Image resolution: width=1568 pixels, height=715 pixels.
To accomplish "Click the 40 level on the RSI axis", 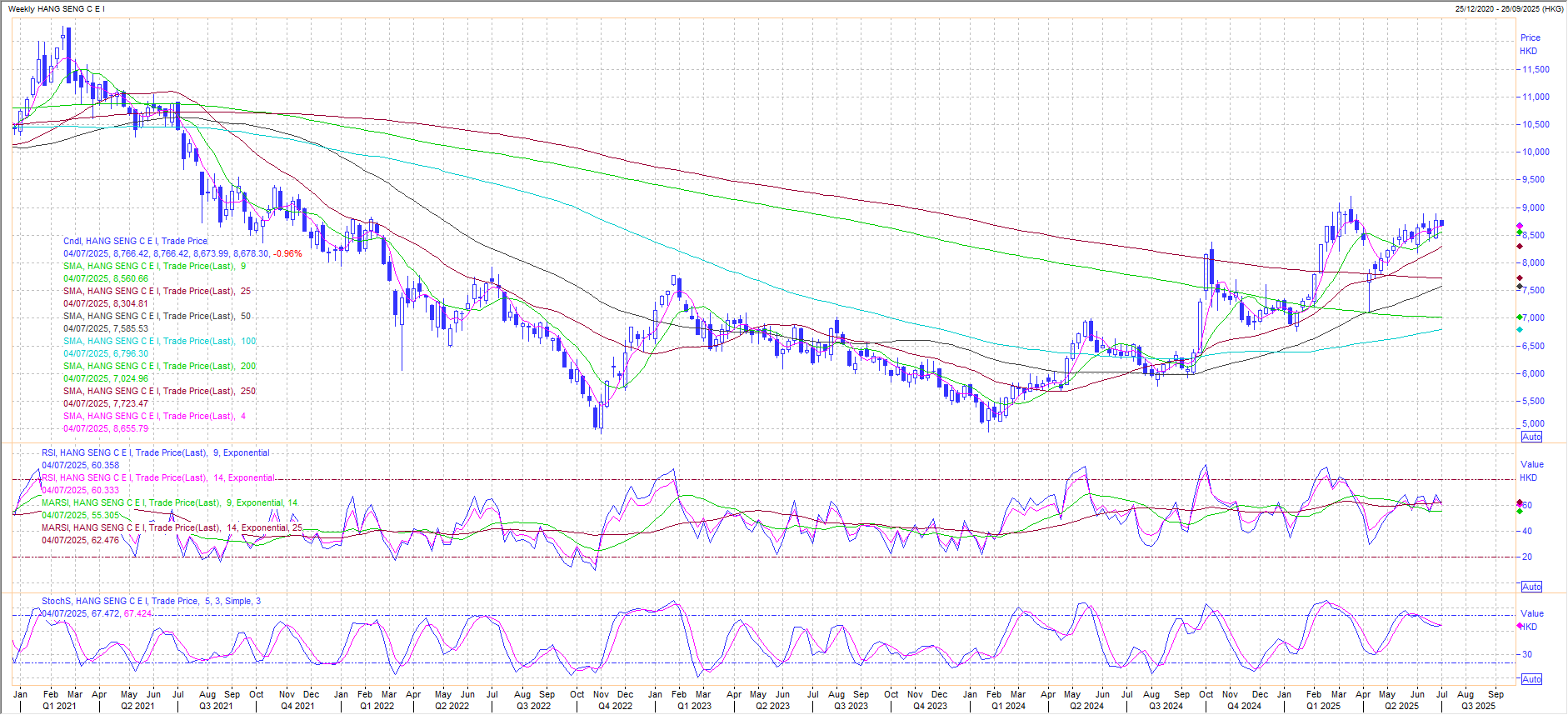I will 1527,531.
